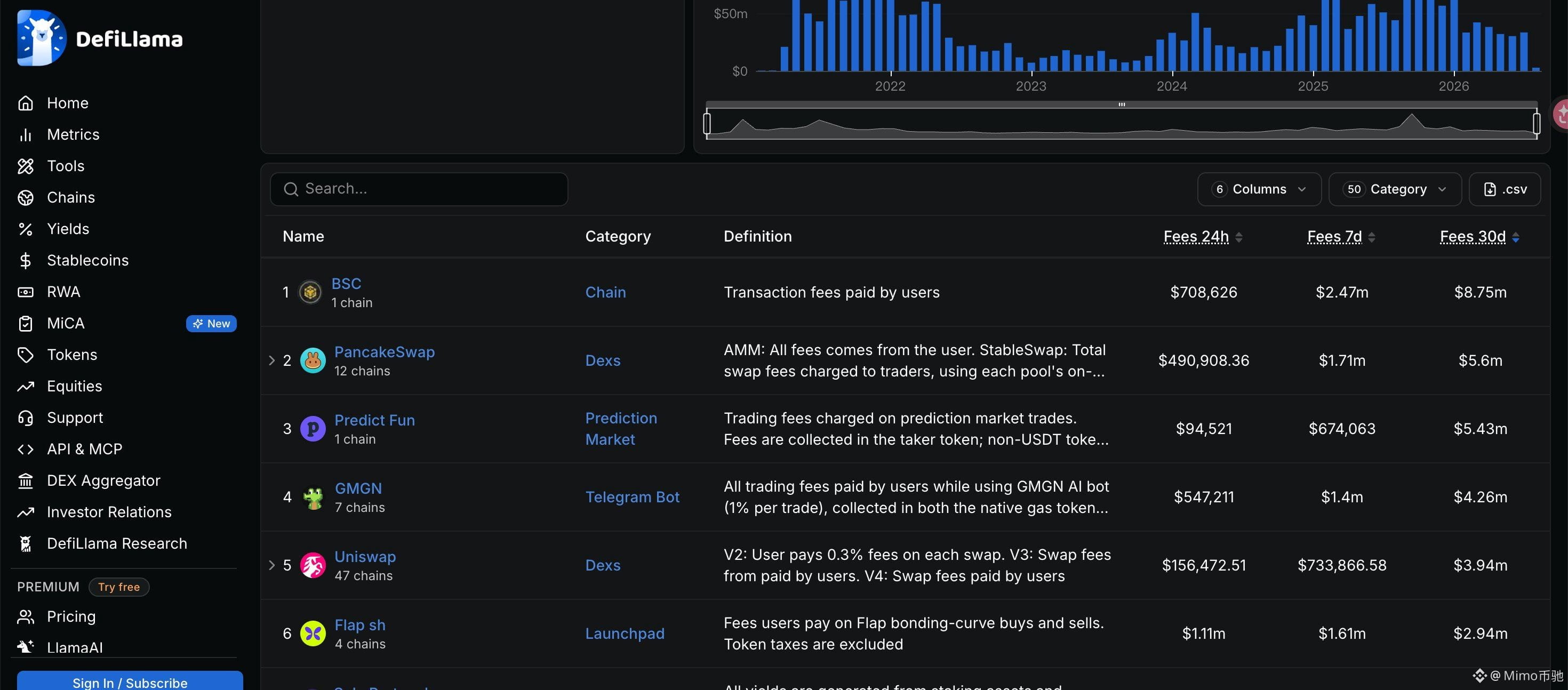Image resolution: width=1568 pixels, height=690 pixels.
Task: Open the Columns dropdown
Action: (1259, 189)
